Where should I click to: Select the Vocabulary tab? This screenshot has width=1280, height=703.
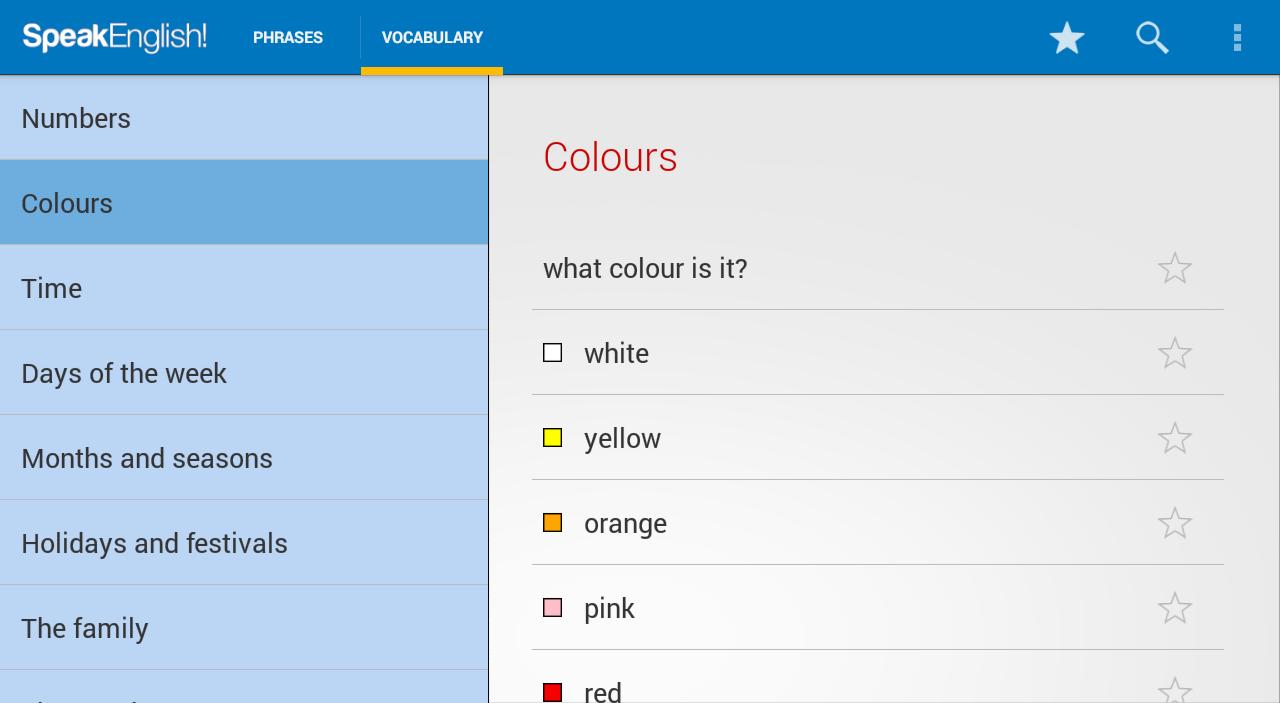pyautogui.click(x=432, y=38)
